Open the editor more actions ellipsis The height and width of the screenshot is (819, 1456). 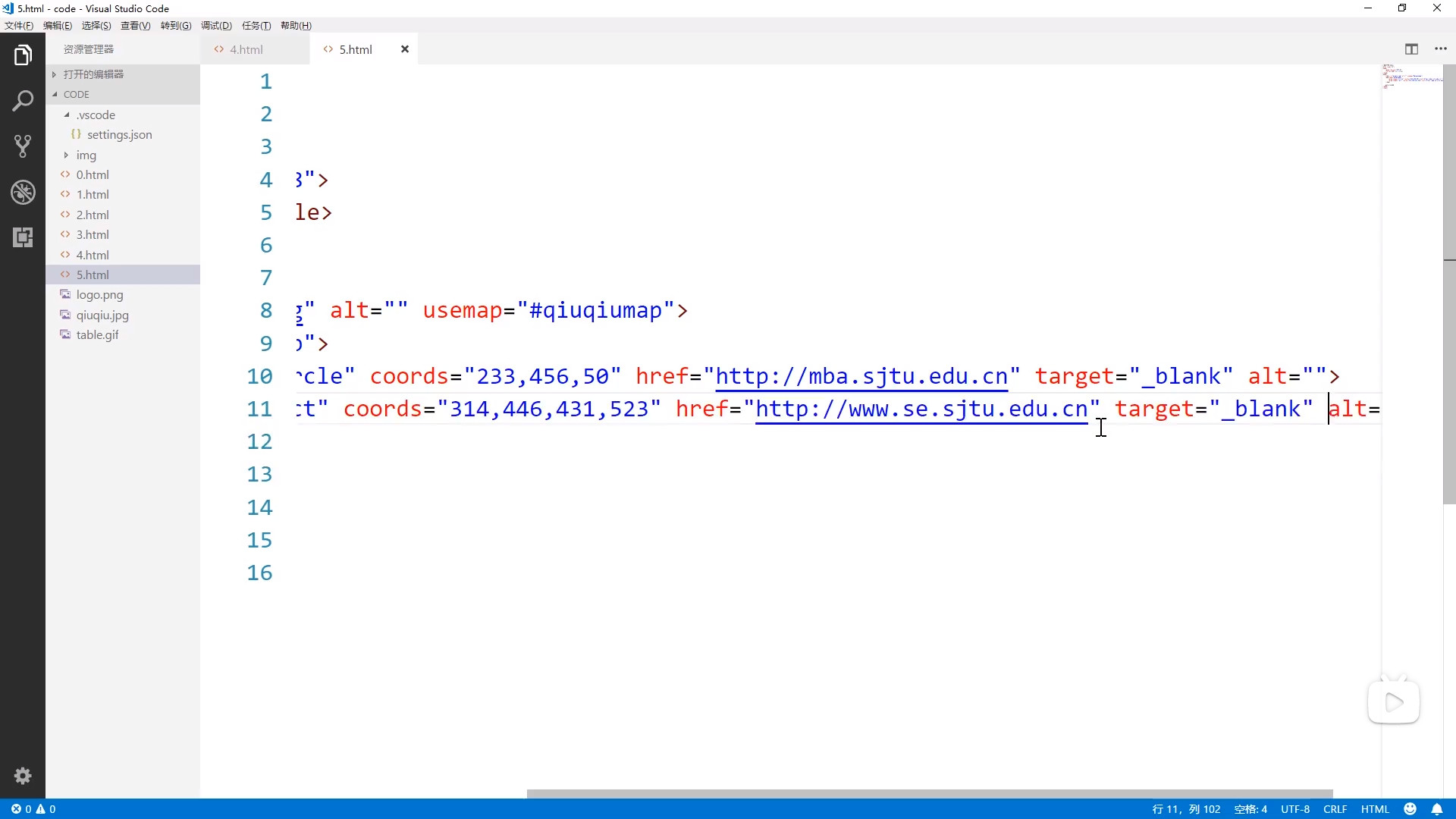(1441, 49)
